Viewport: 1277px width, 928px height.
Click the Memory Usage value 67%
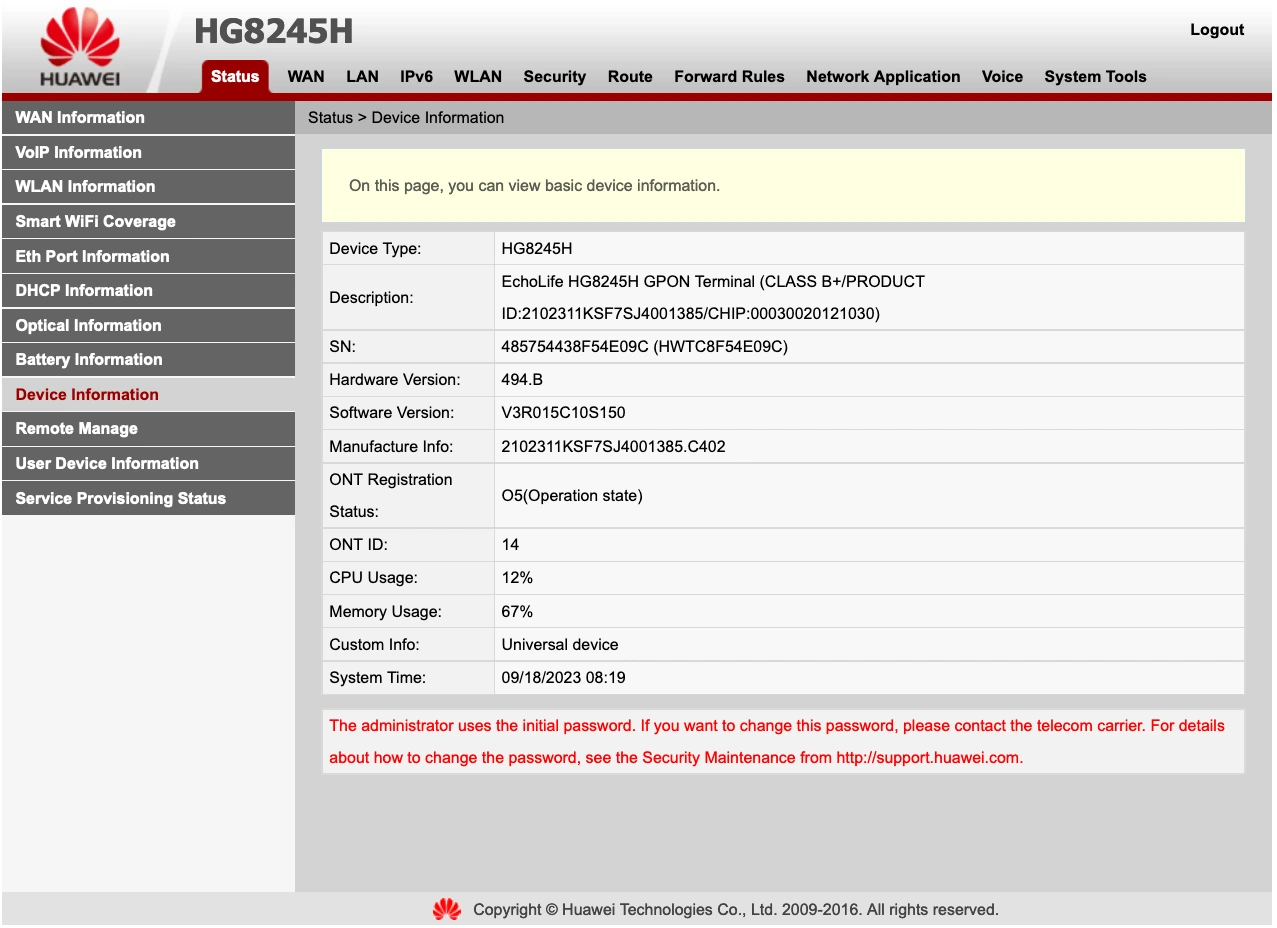(517, 612)
